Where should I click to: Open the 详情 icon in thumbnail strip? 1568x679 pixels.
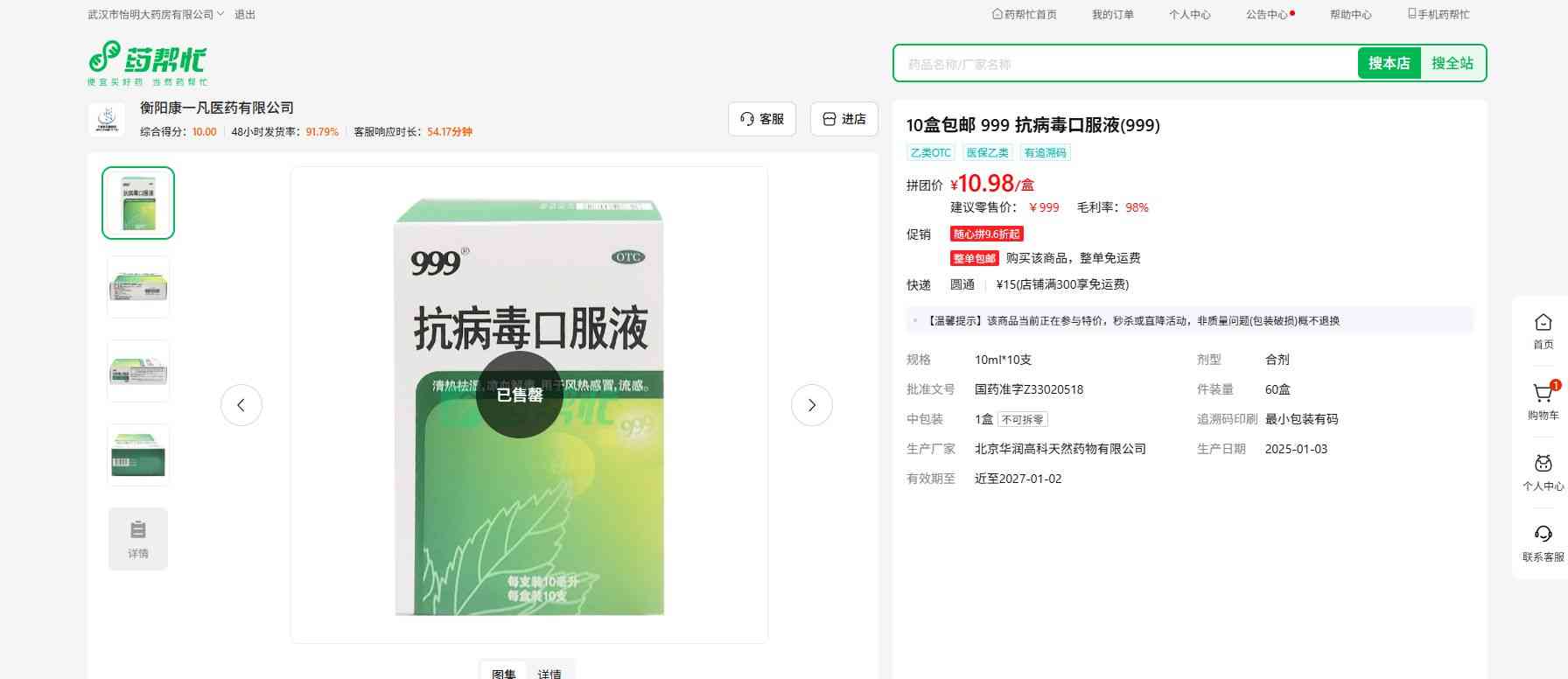click(138, 539)
